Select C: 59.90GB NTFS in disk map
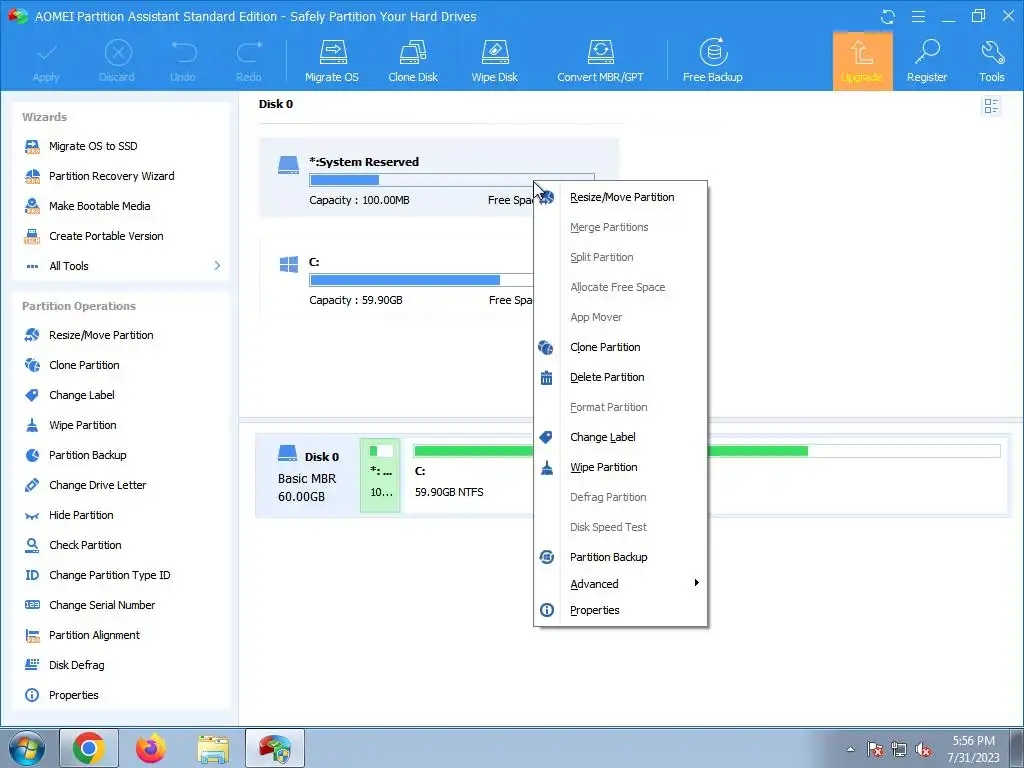The image size is (1024, 768). click(469, 475)
